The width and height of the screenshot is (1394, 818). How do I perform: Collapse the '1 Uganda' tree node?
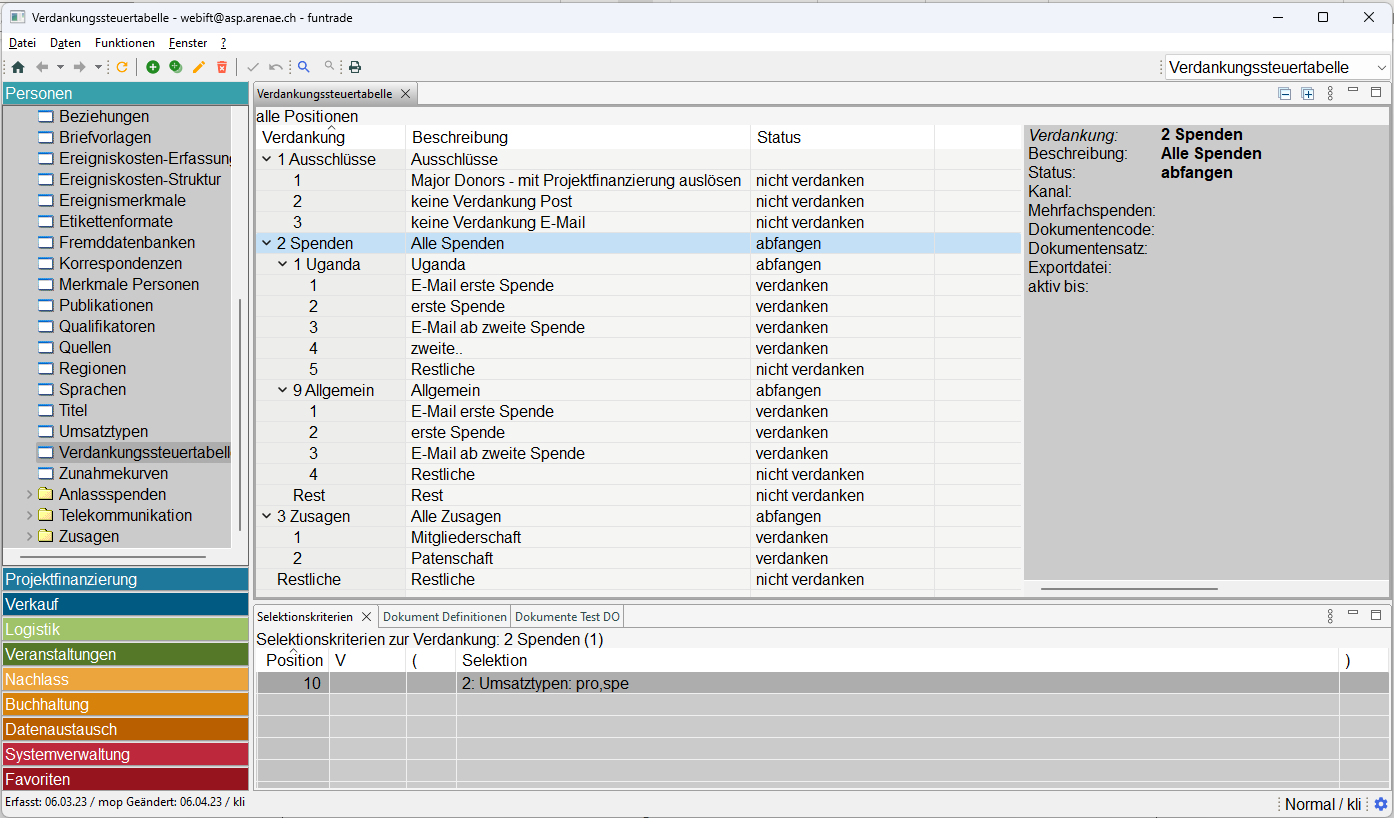pyautogui.click(x=282, y=265)
